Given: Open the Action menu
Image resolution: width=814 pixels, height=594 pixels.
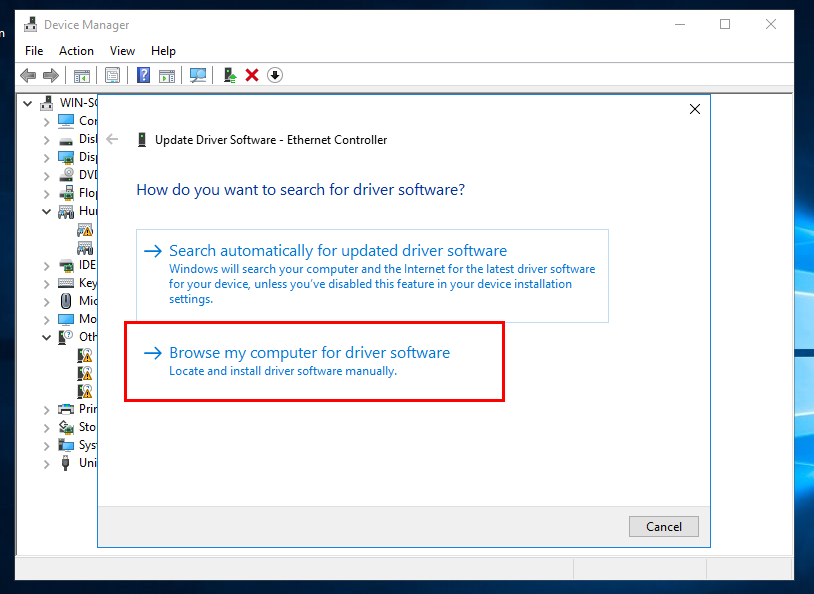Looking at the screenshot, I should pos(76,51).
